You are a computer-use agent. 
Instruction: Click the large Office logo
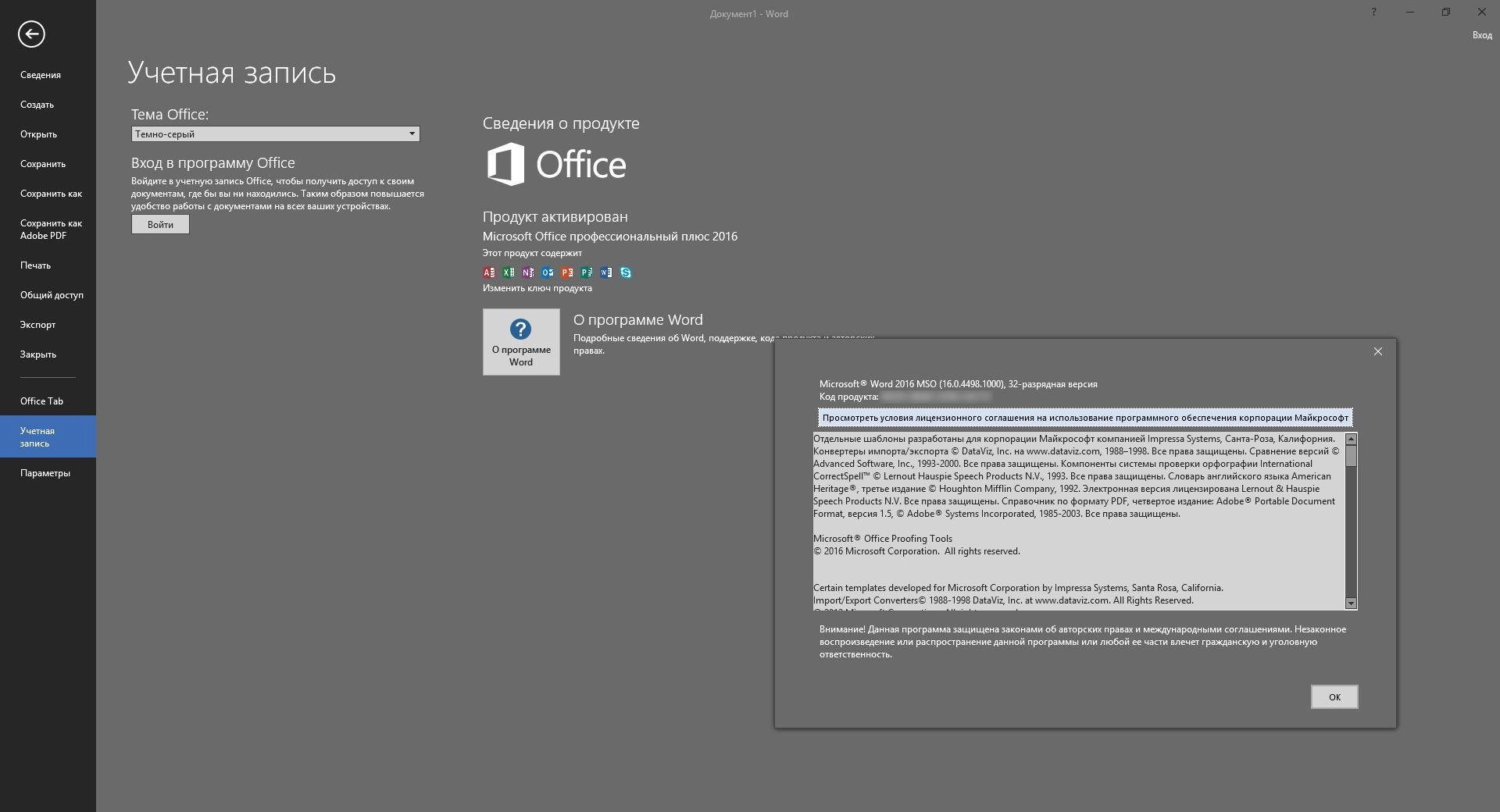(x=556, y=164)
